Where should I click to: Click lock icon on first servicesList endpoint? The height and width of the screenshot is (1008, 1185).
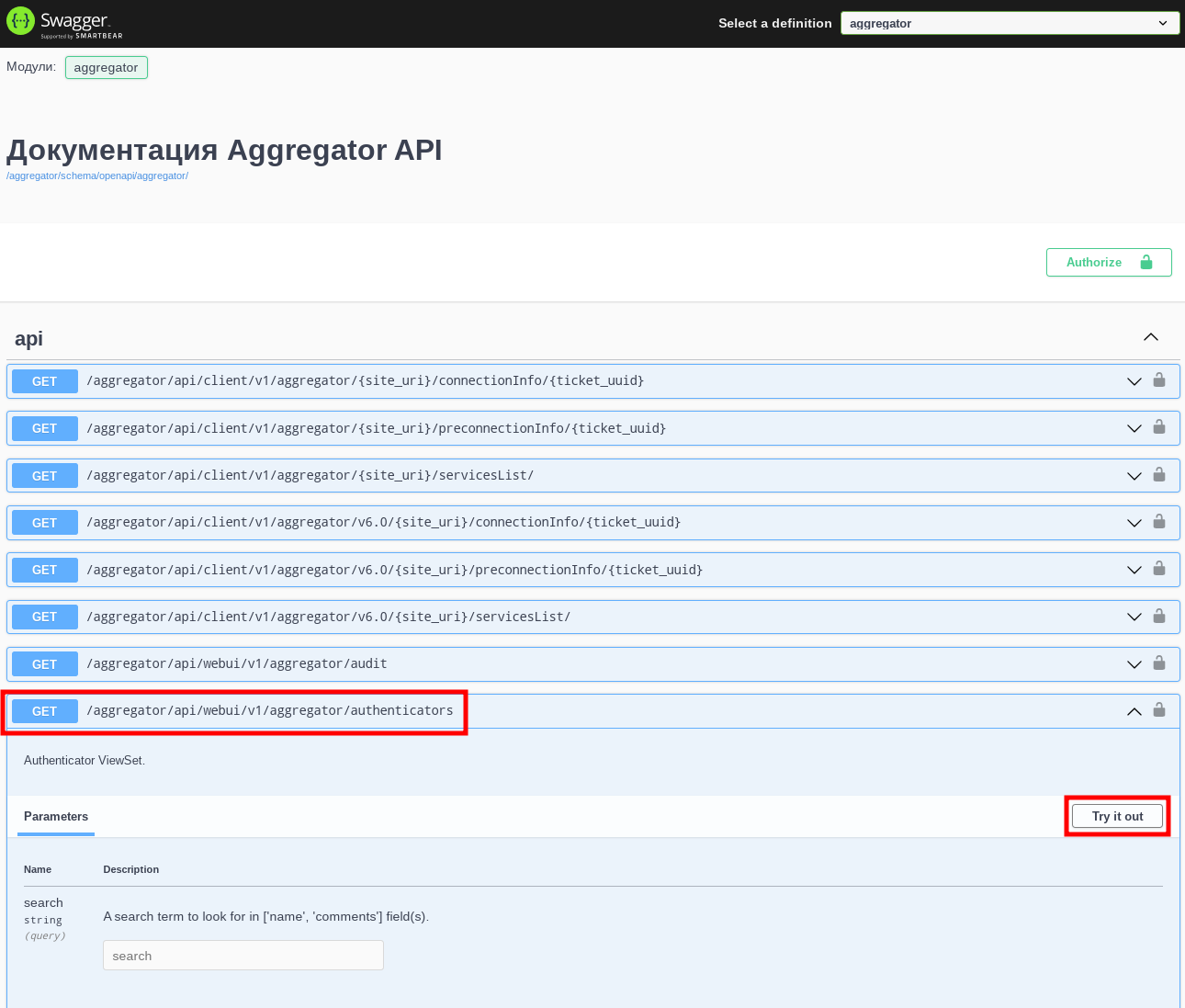[x=1159, y=474]
